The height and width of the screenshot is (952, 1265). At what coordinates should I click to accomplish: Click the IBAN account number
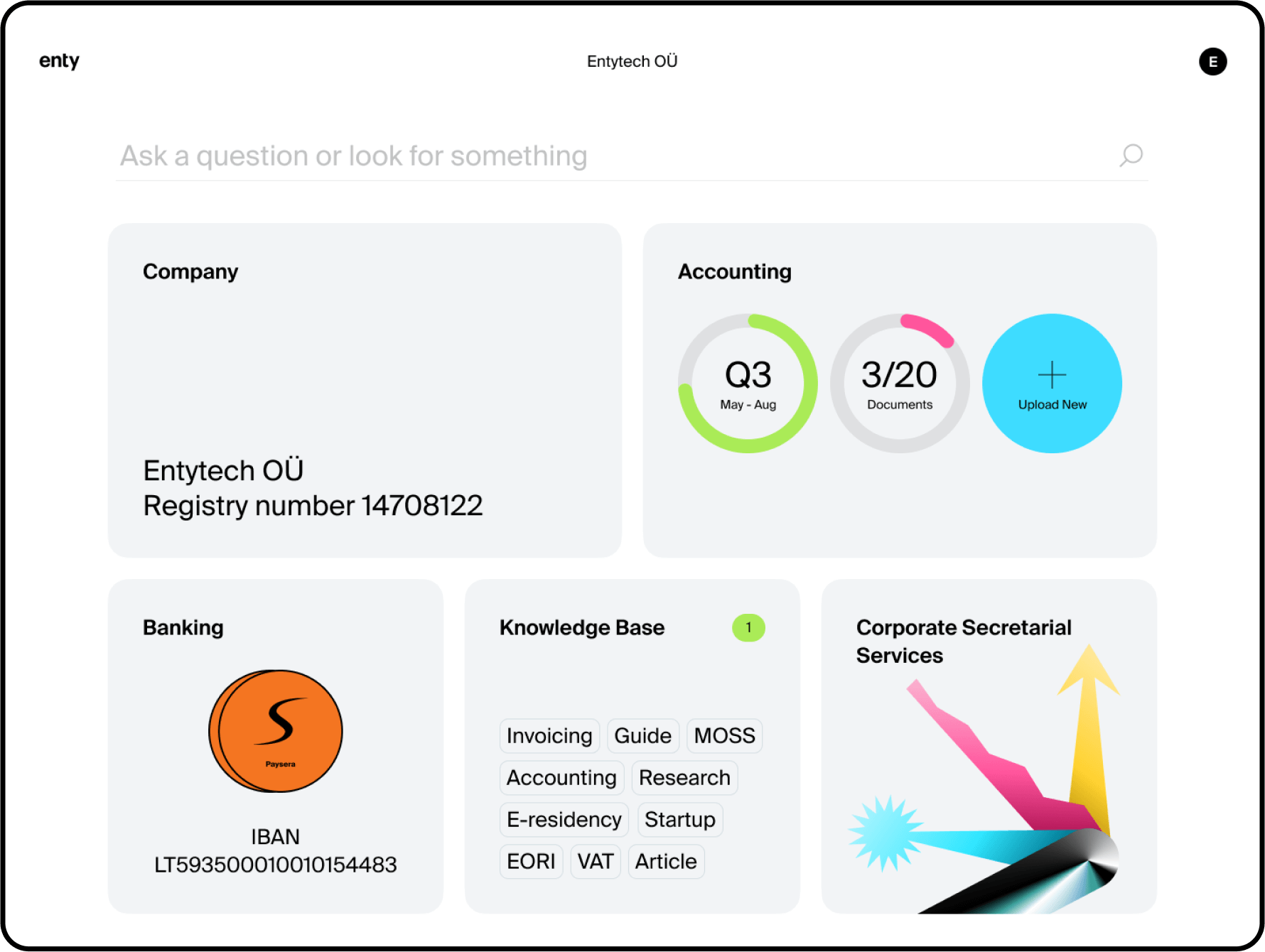click(276, 865)
